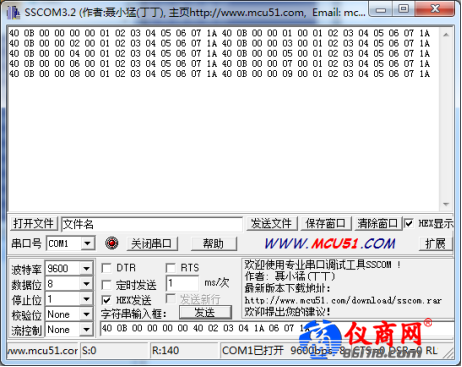This screenshot has height=367, width=462.
Task: Click the 关闭串口 button
Action: [x=152, y=244]
